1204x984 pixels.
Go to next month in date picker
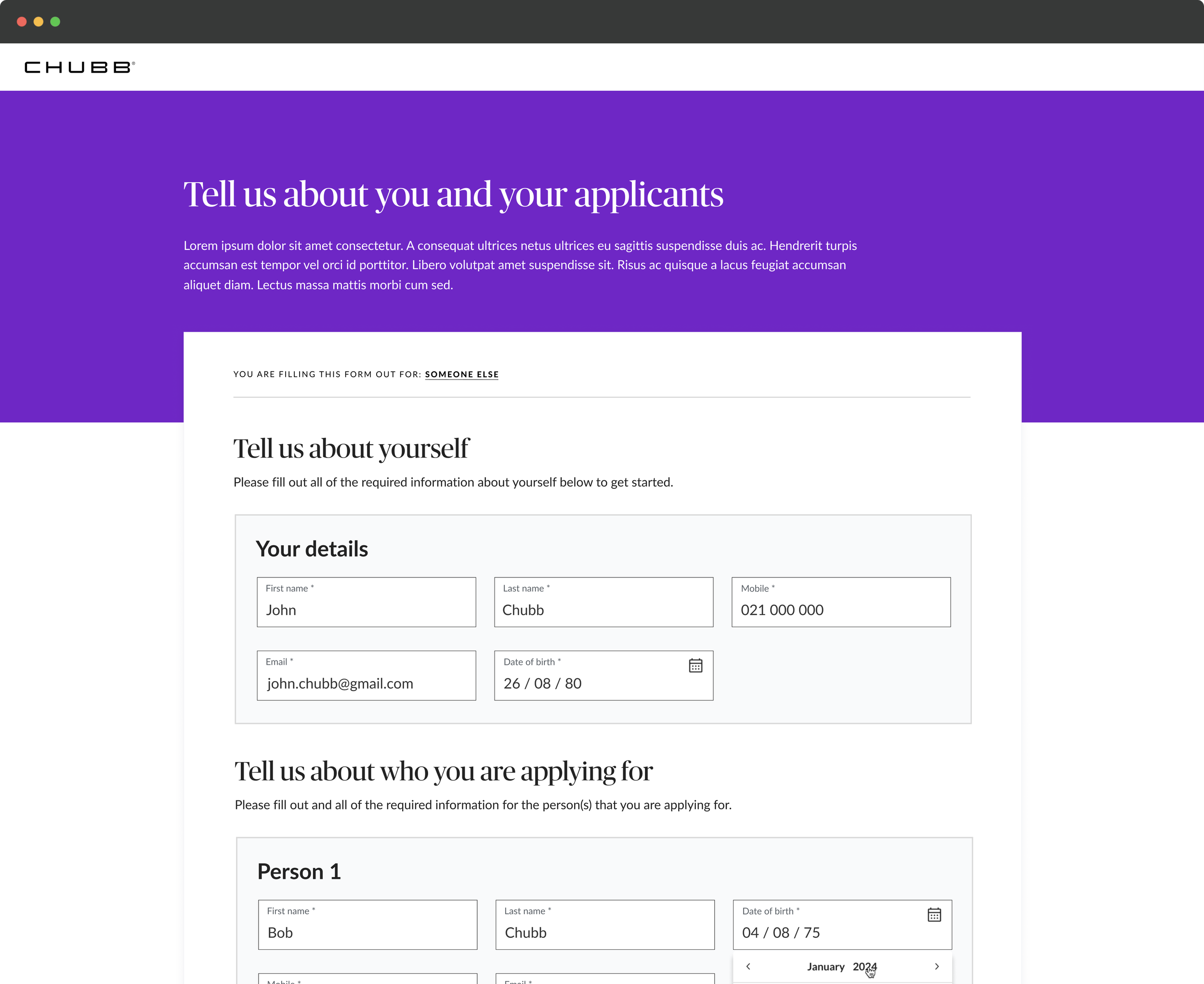click(936, 967)
